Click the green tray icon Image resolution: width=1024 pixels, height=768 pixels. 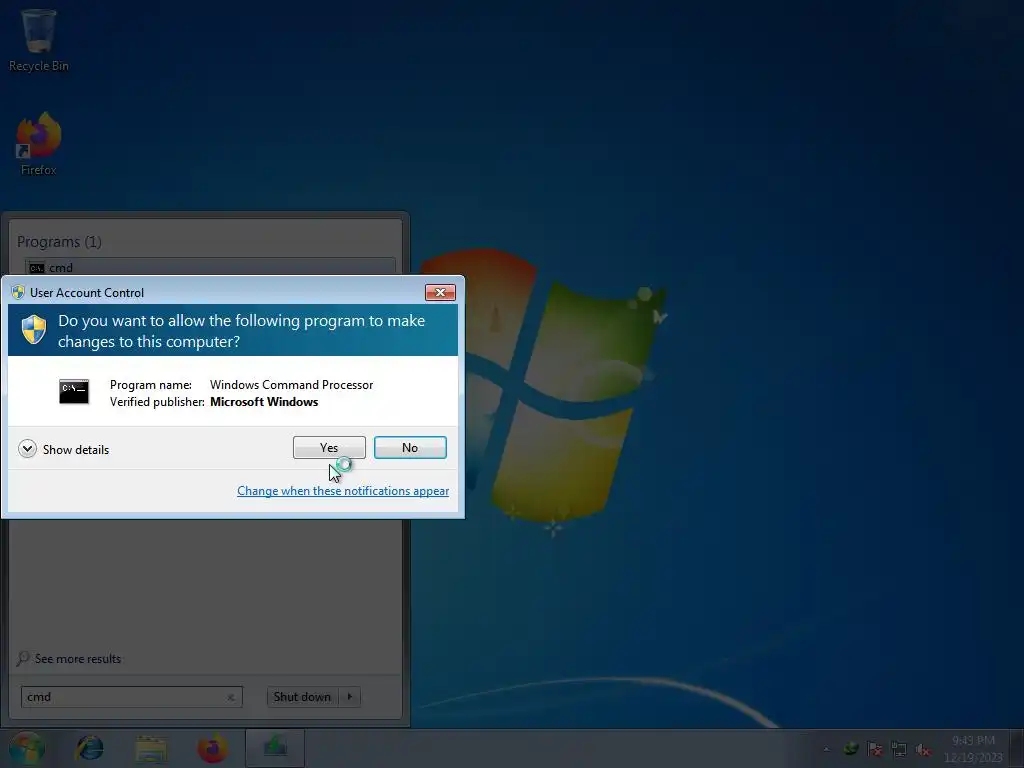(x=851, y=749)
